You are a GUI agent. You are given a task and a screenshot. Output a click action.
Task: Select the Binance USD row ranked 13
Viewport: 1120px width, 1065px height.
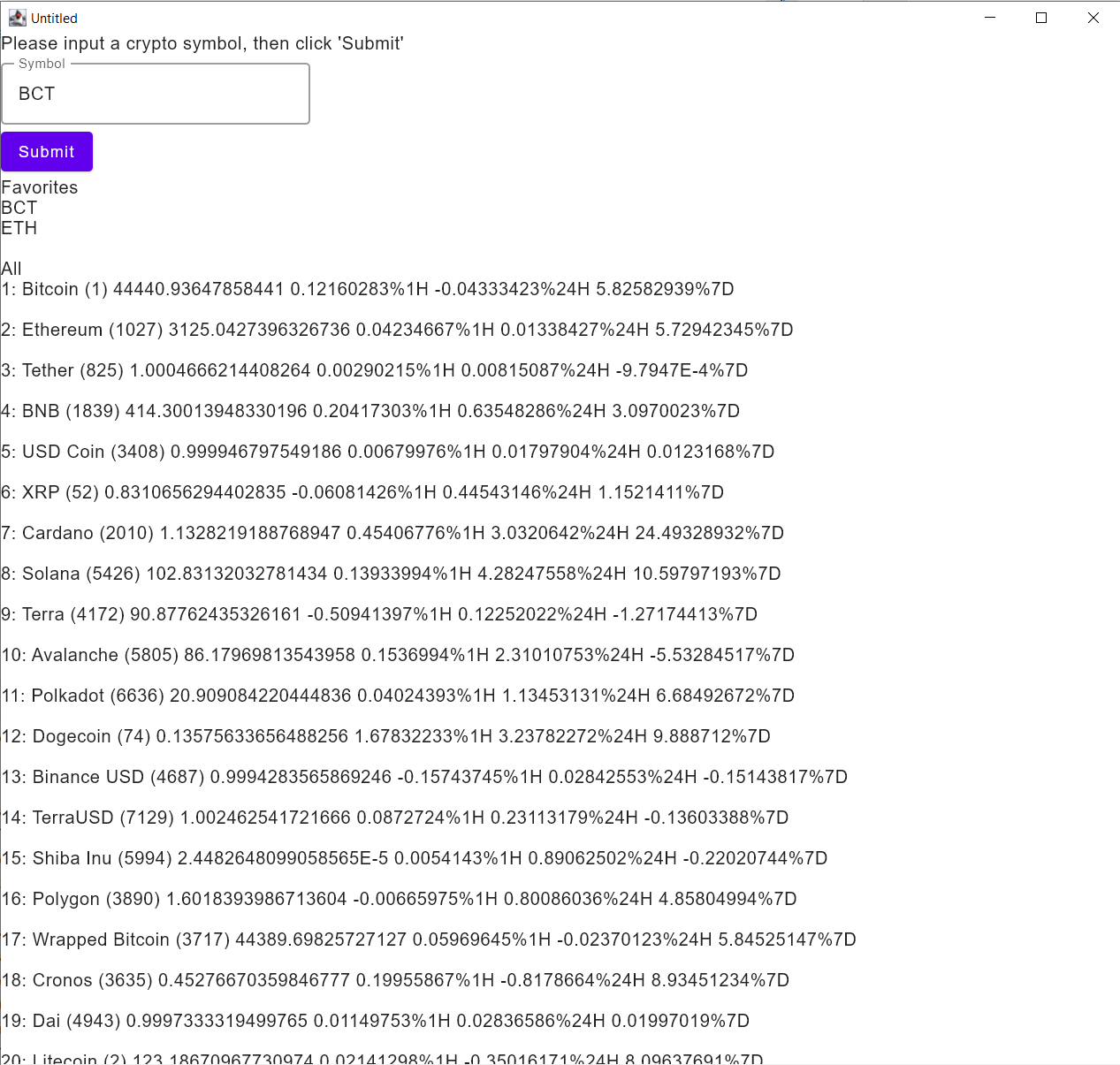pos(424,777)
